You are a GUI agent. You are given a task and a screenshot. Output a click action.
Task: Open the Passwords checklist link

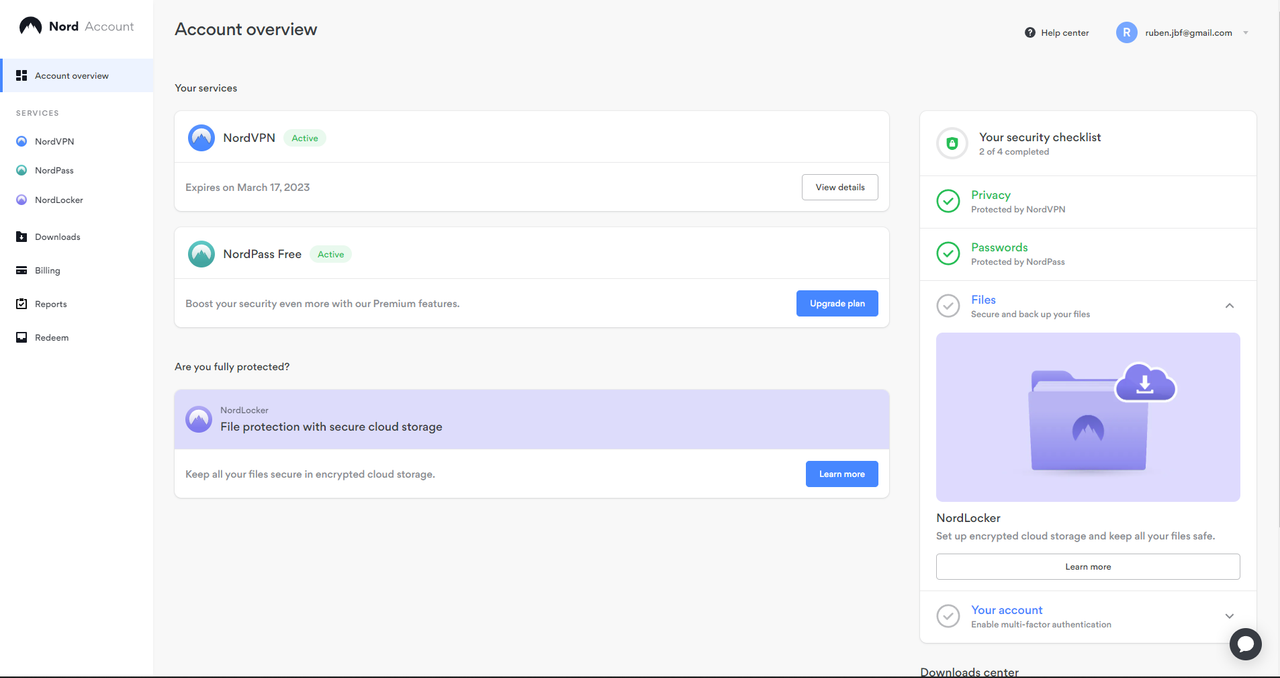999,247
